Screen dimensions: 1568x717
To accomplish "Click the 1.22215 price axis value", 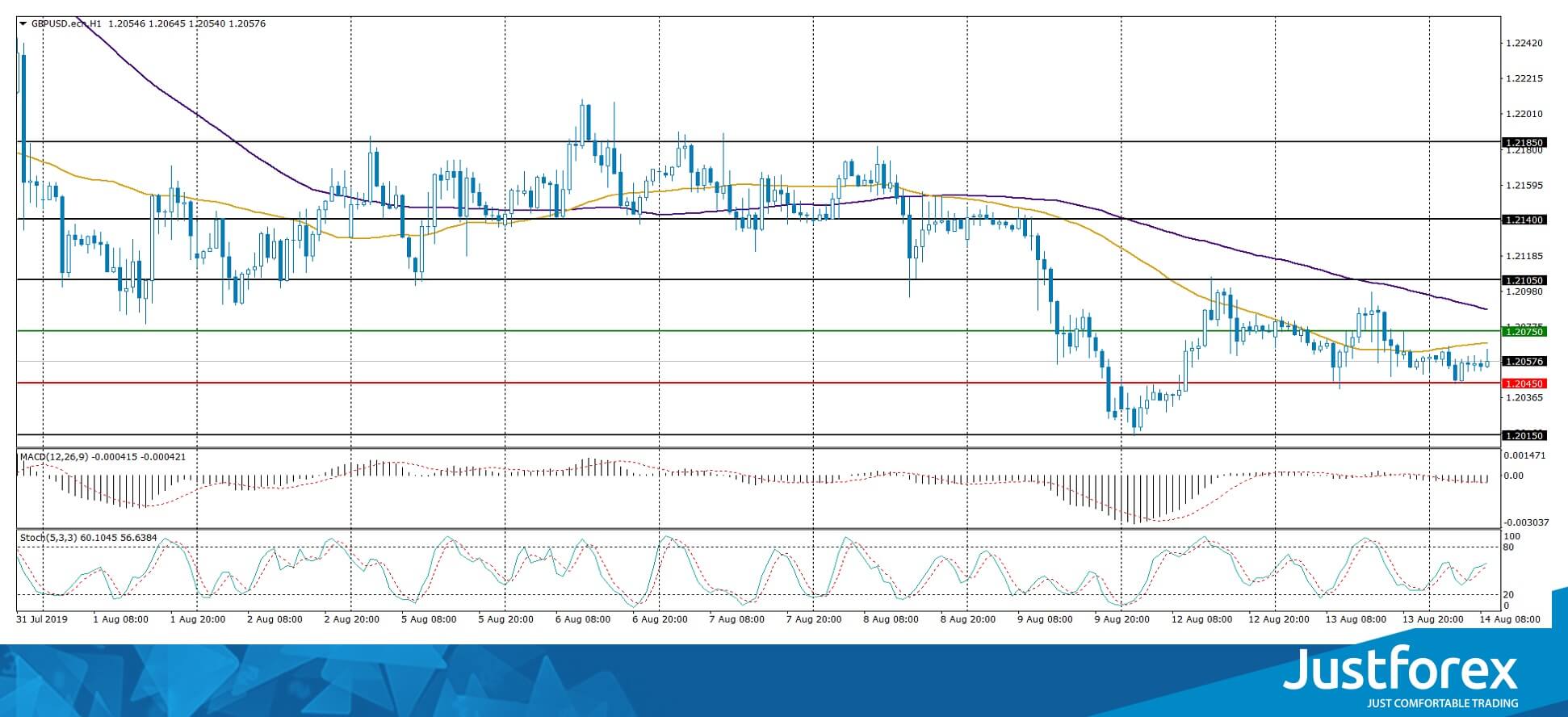I will coord(1524,78).
